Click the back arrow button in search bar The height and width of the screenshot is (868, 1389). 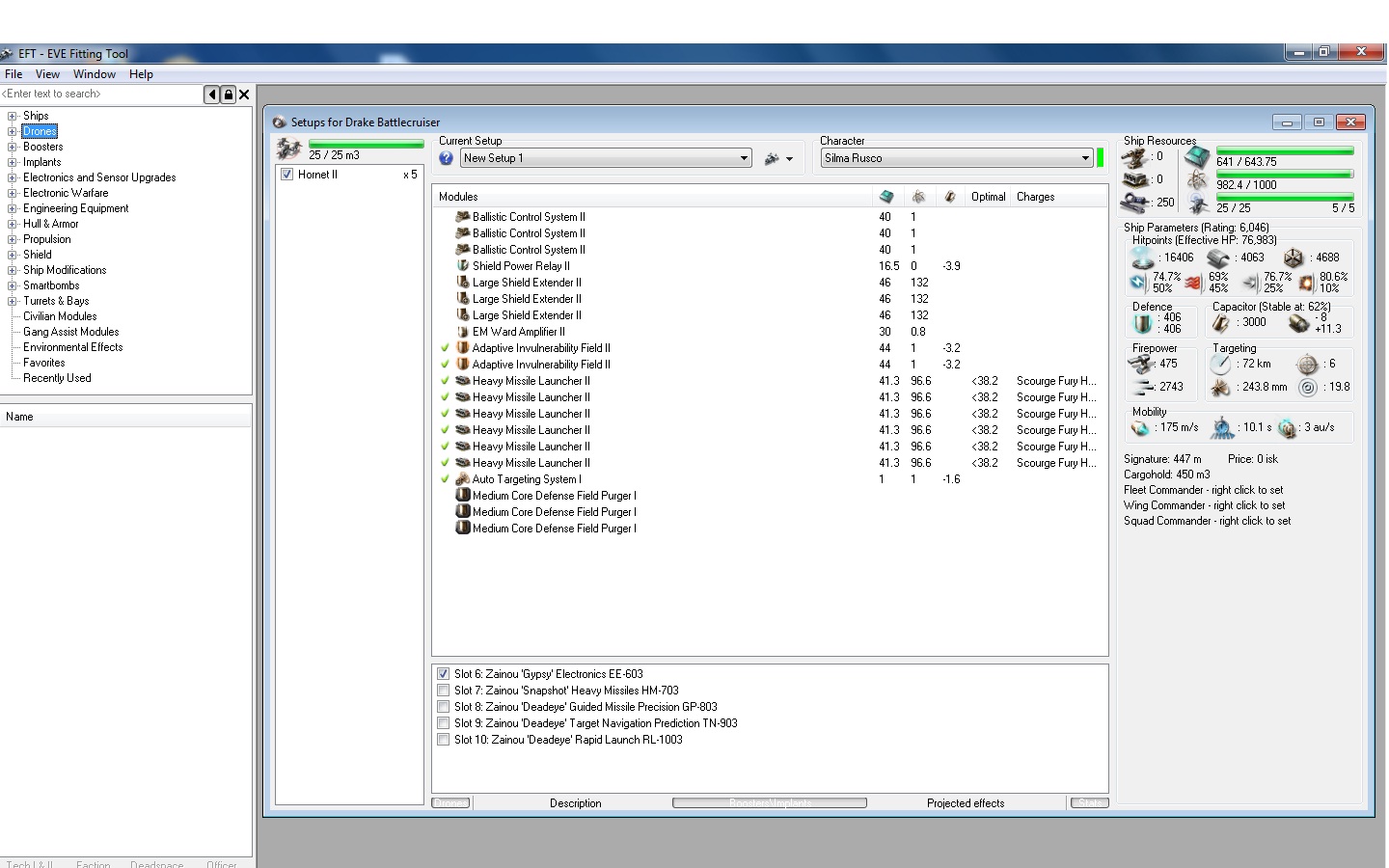(x=212, y=95)
